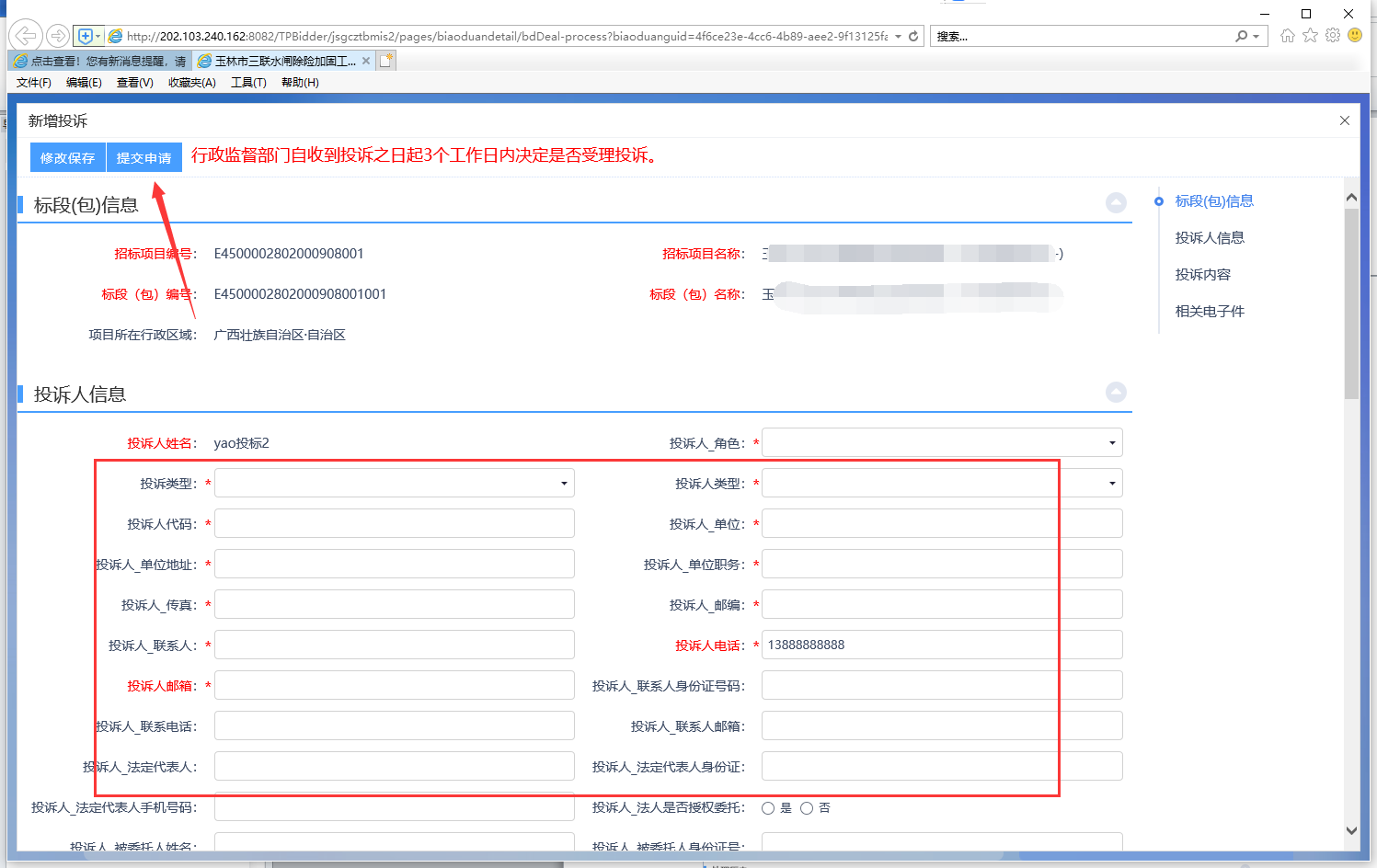Open browser settings gear icon
1377x868 pixels.
[x=1333, y=36]
